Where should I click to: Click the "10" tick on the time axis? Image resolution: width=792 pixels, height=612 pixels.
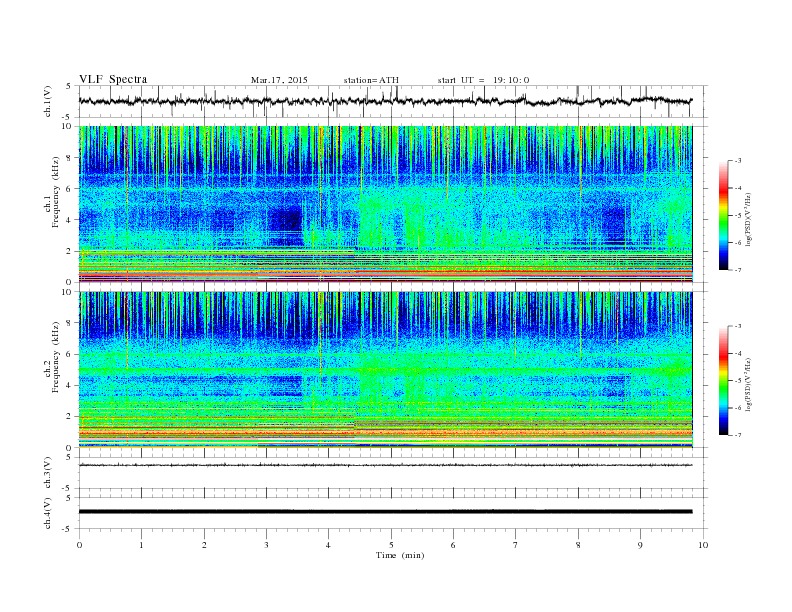(x=703, y=545)
